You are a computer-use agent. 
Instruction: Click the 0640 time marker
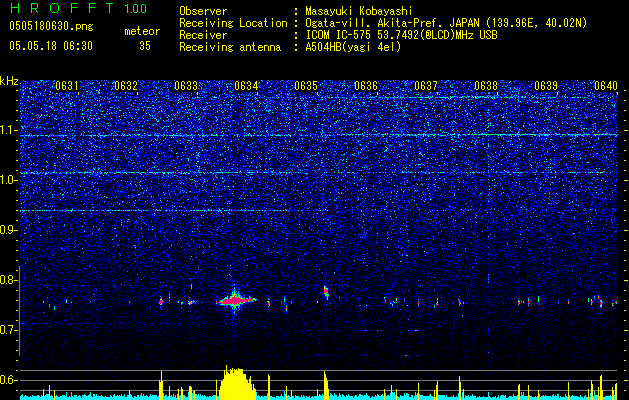(x=606, y=86)
